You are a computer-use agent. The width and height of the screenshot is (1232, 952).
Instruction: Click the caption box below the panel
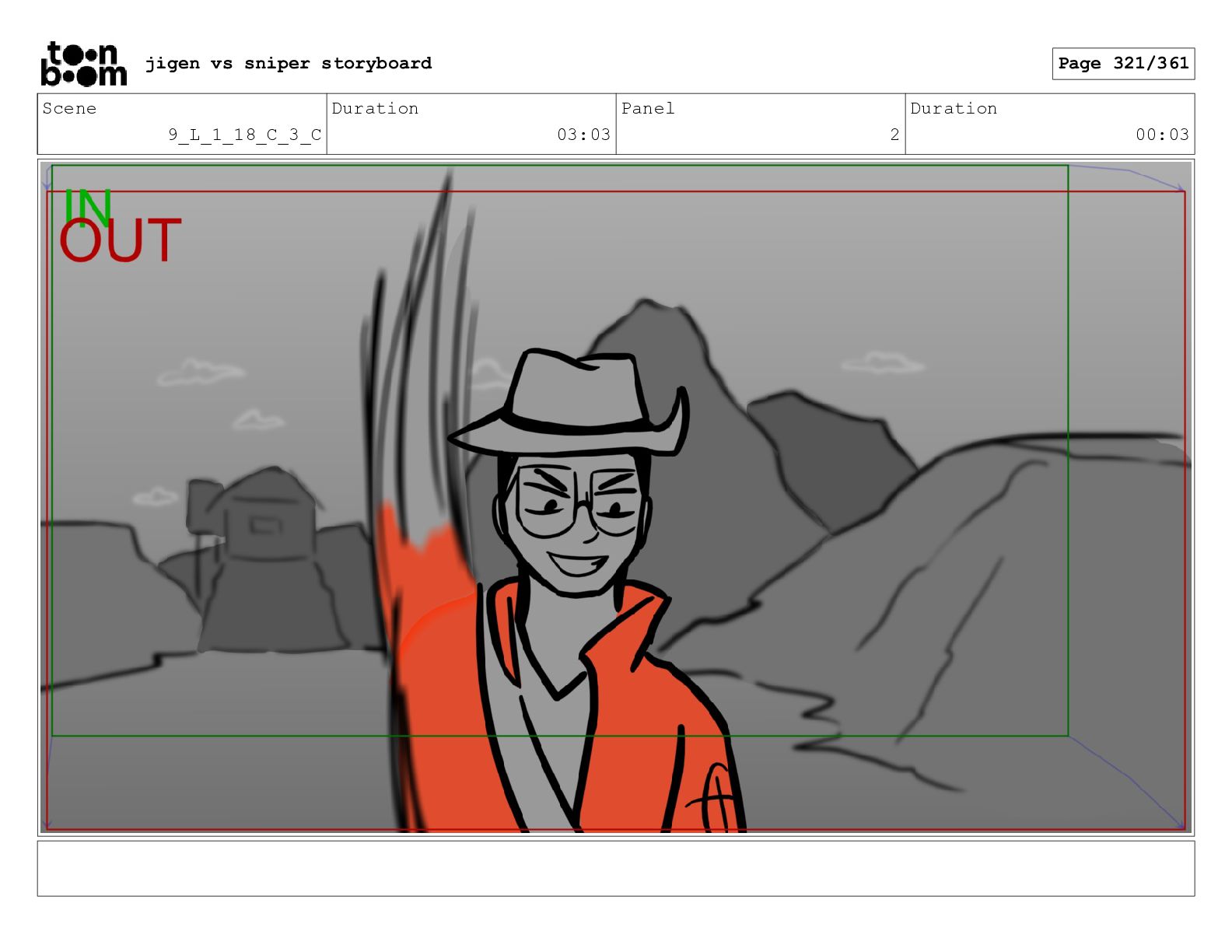[616, 868]
